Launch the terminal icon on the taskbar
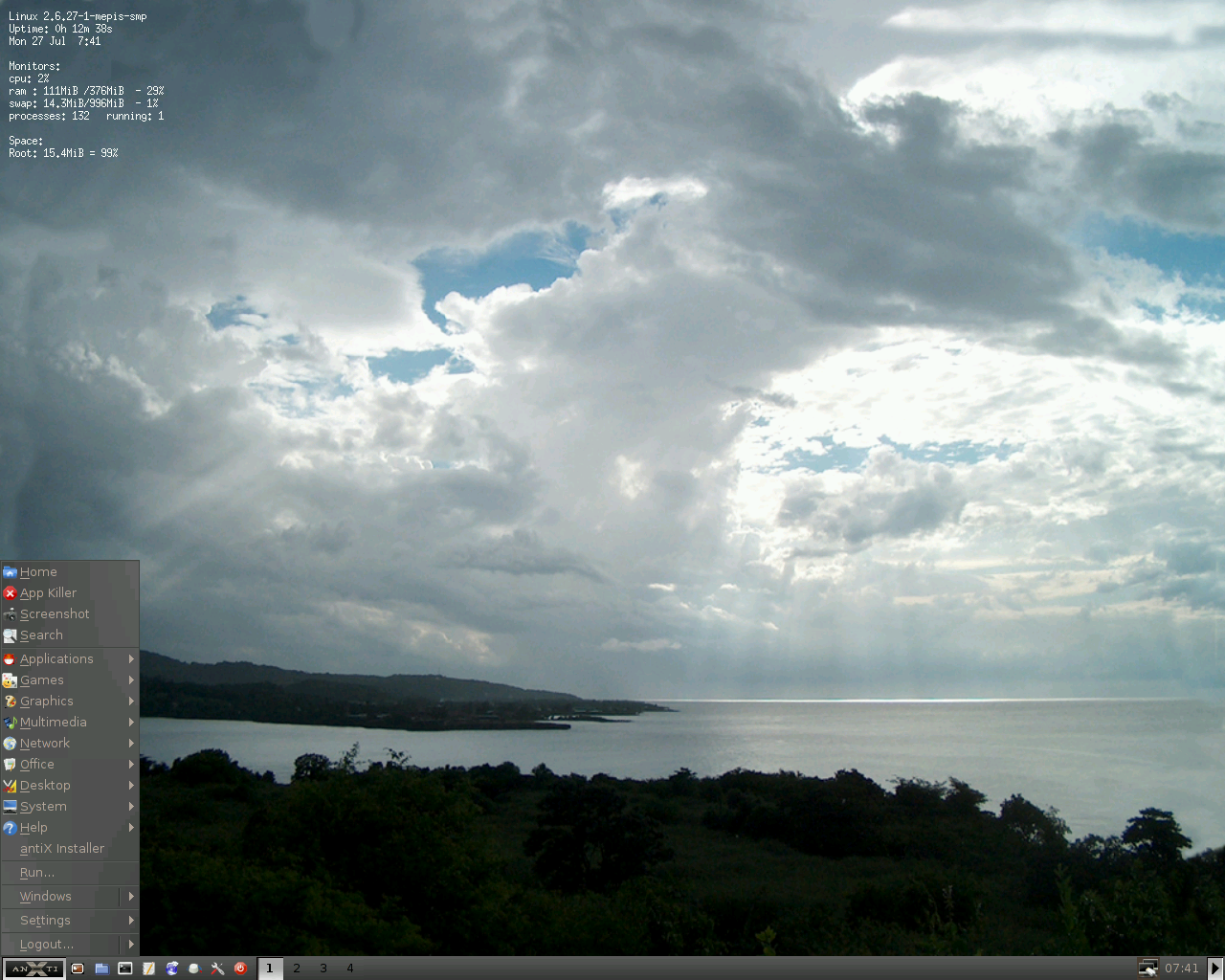This screenshot has height=980, width=1225. [x=125, y=969]
